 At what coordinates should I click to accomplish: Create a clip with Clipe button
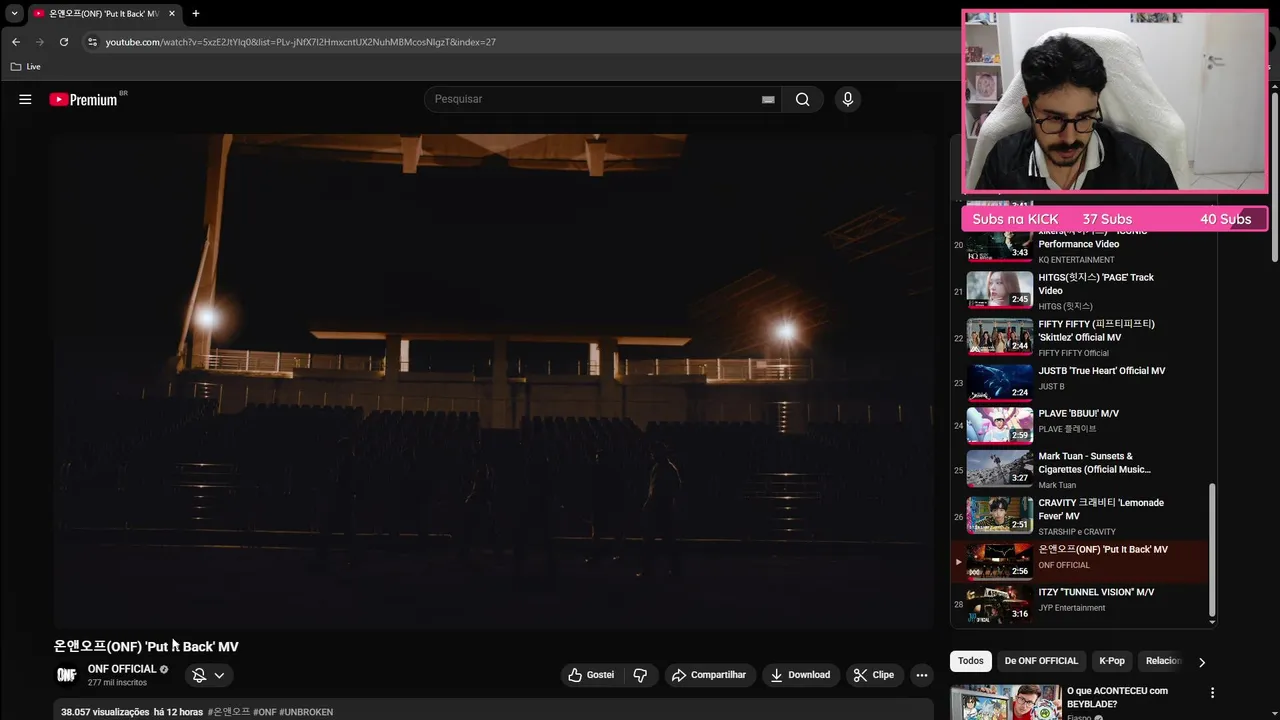pos(874,675)
